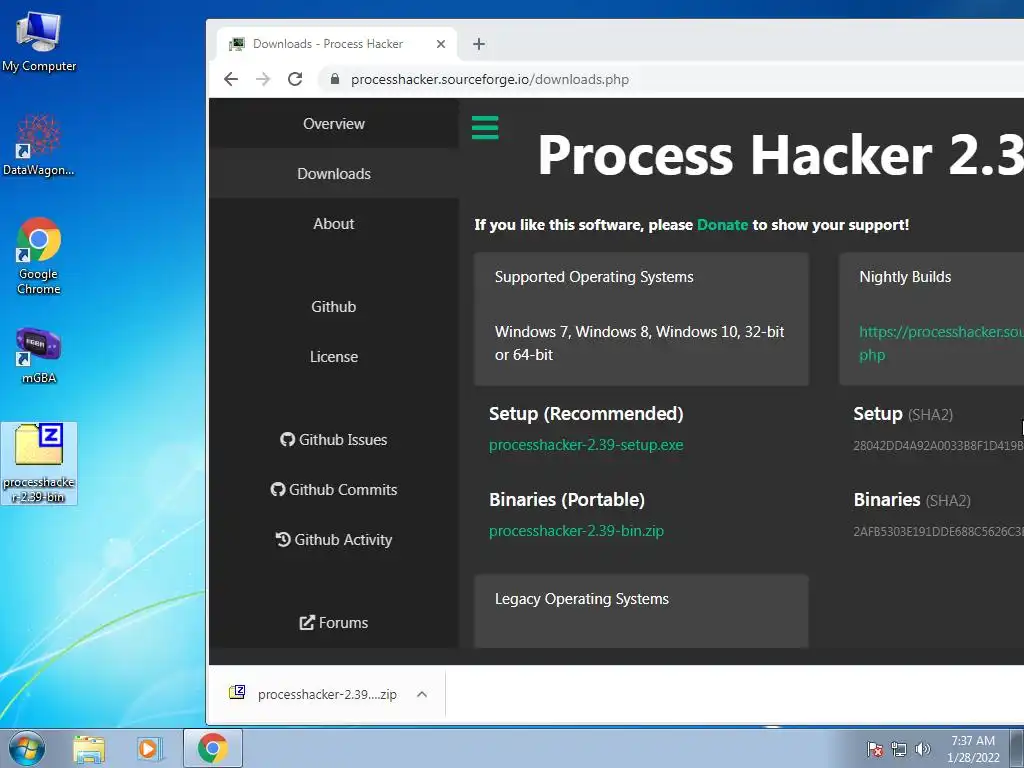Viewport: 1024px width, 768px height.
Task: Click the Binaries SHA2 hash starting 2AFB5303
Action: tap(938, 532)
